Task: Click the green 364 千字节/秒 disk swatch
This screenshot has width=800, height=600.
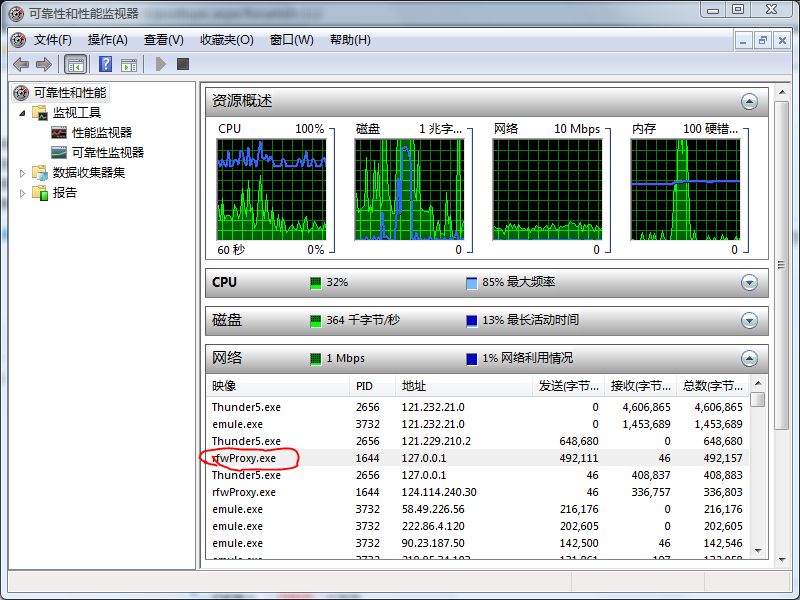Action: click(316, 321)
